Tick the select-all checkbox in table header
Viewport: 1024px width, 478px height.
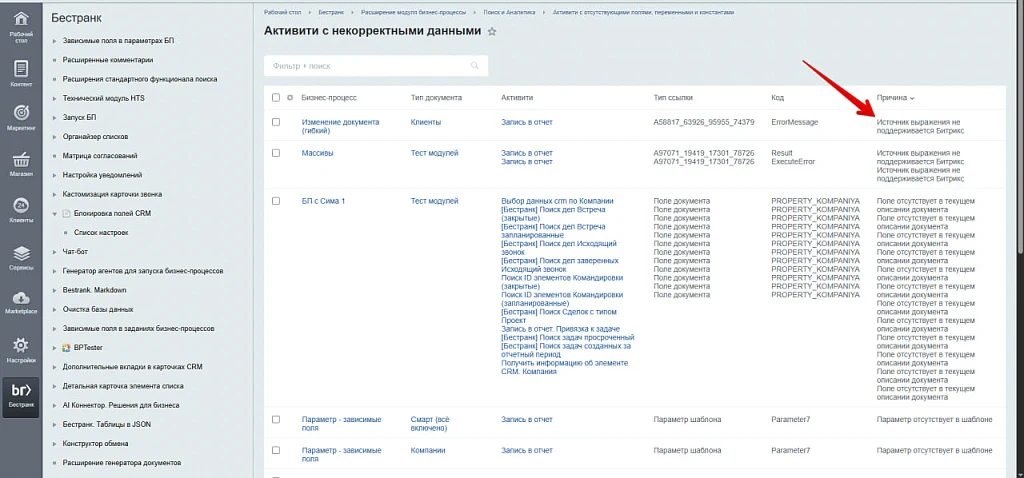pos(276,97)
